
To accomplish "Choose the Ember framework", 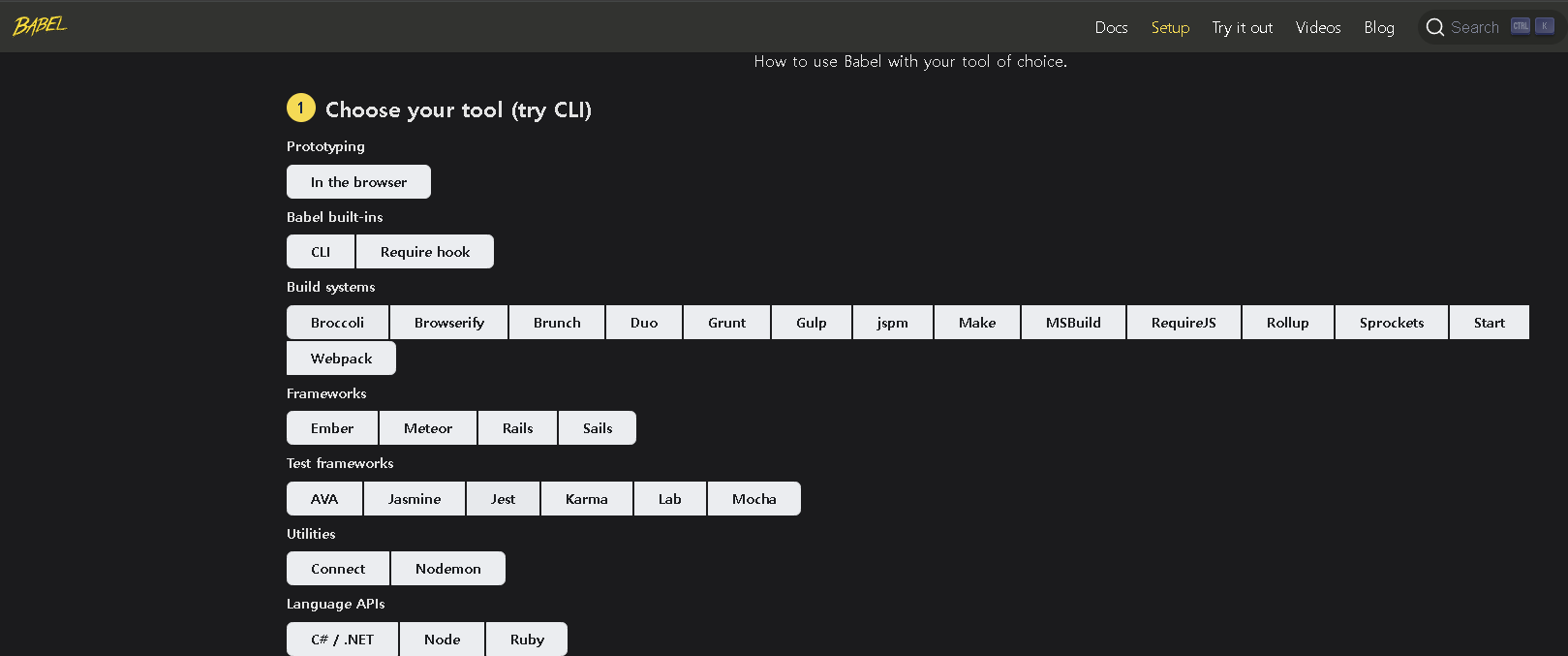I will click(x=332, y=428).
